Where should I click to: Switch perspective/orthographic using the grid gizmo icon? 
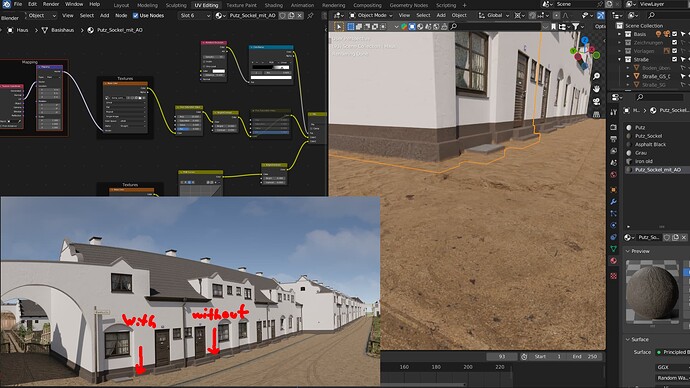596,114
